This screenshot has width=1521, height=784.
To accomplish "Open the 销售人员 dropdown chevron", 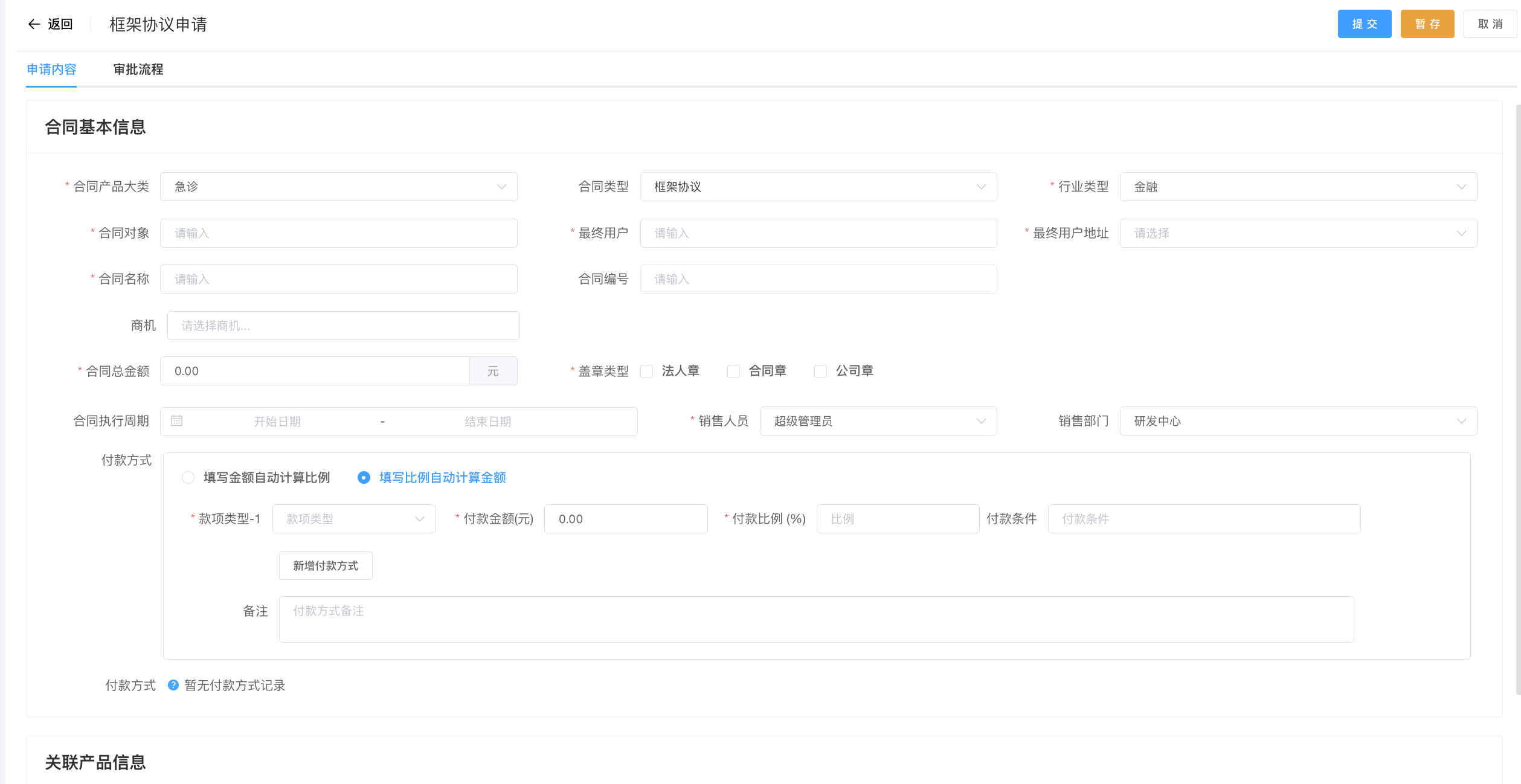I will [x=981, y=421].
